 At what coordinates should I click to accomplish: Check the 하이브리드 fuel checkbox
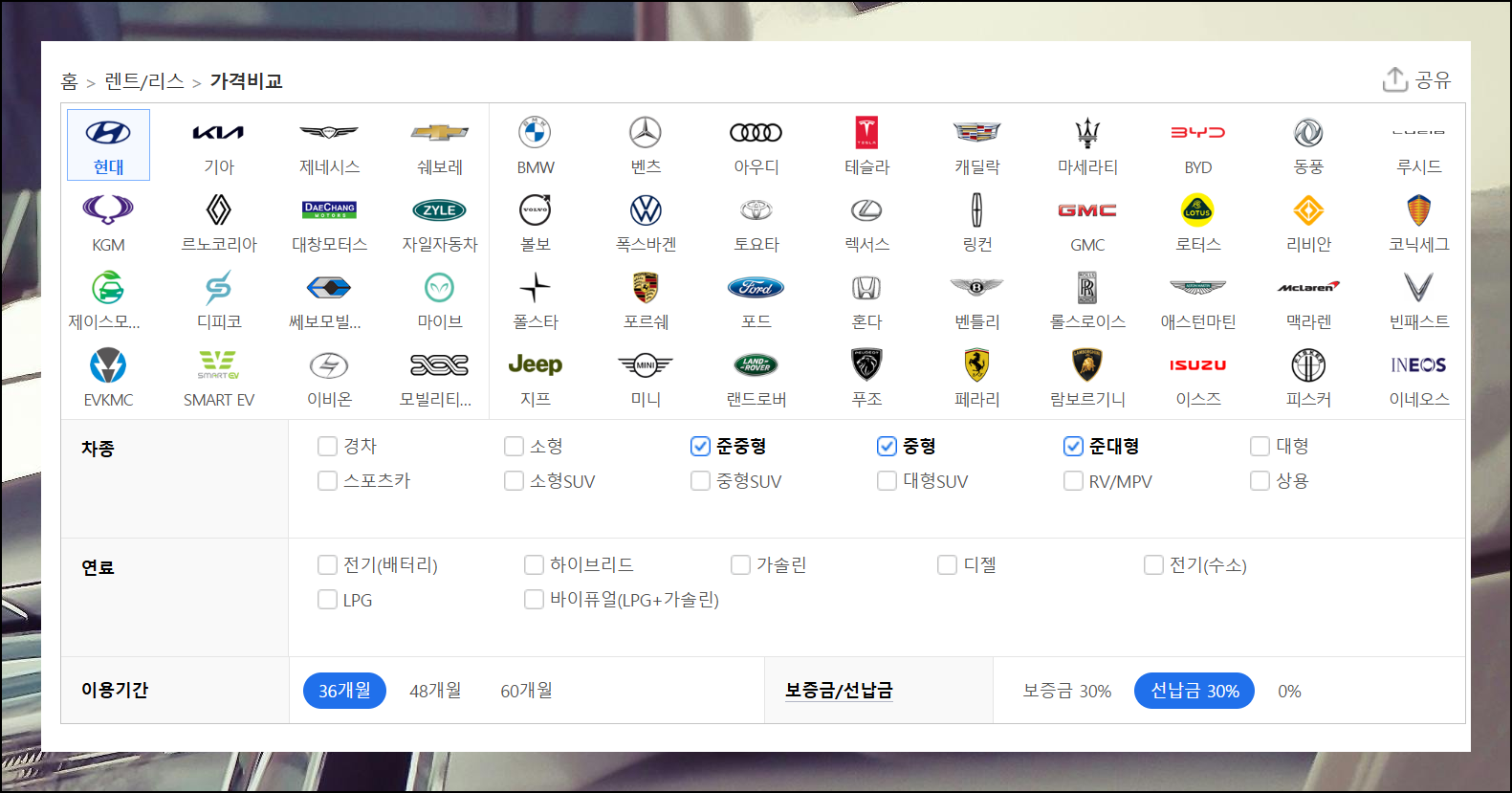click(x=534, y=564)
